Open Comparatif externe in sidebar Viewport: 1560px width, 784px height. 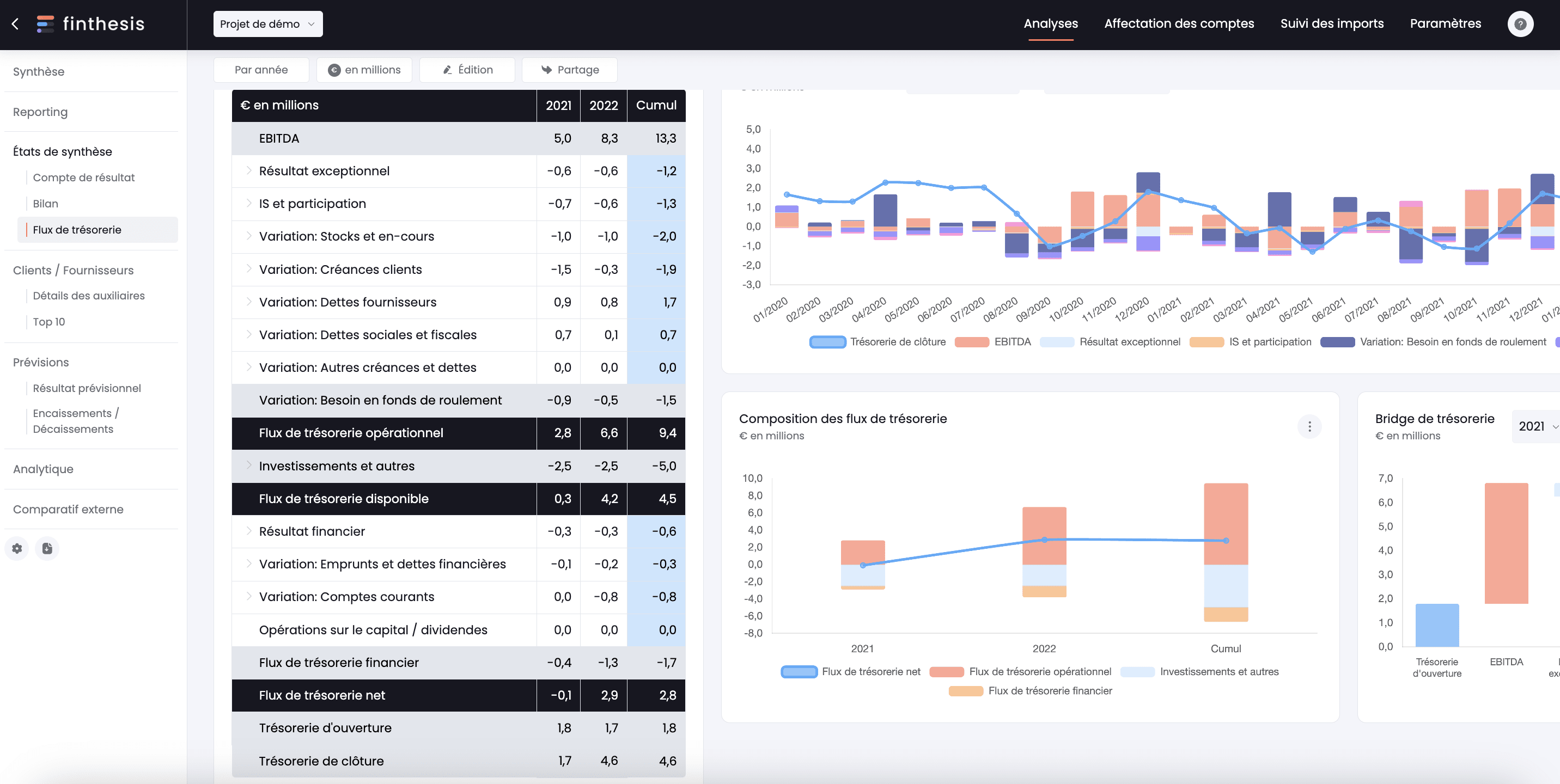(x=68, y=509)
